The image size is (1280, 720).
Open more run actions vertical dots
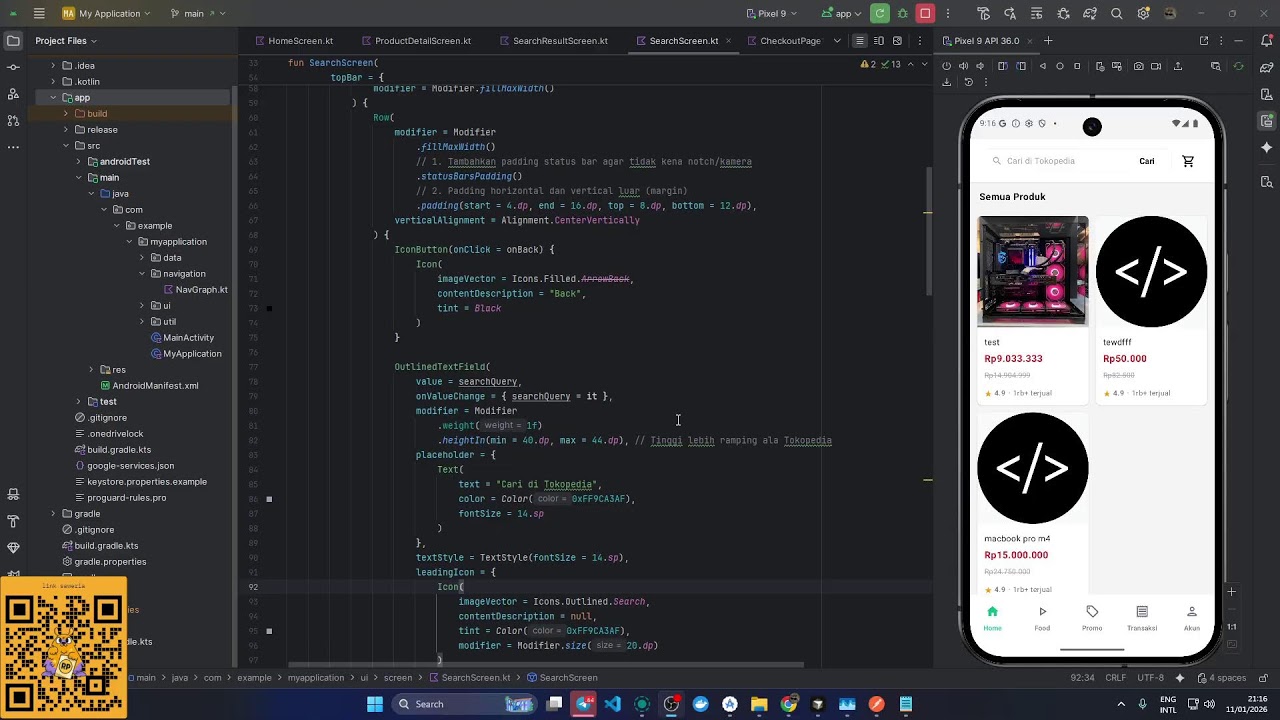(948, 13)
